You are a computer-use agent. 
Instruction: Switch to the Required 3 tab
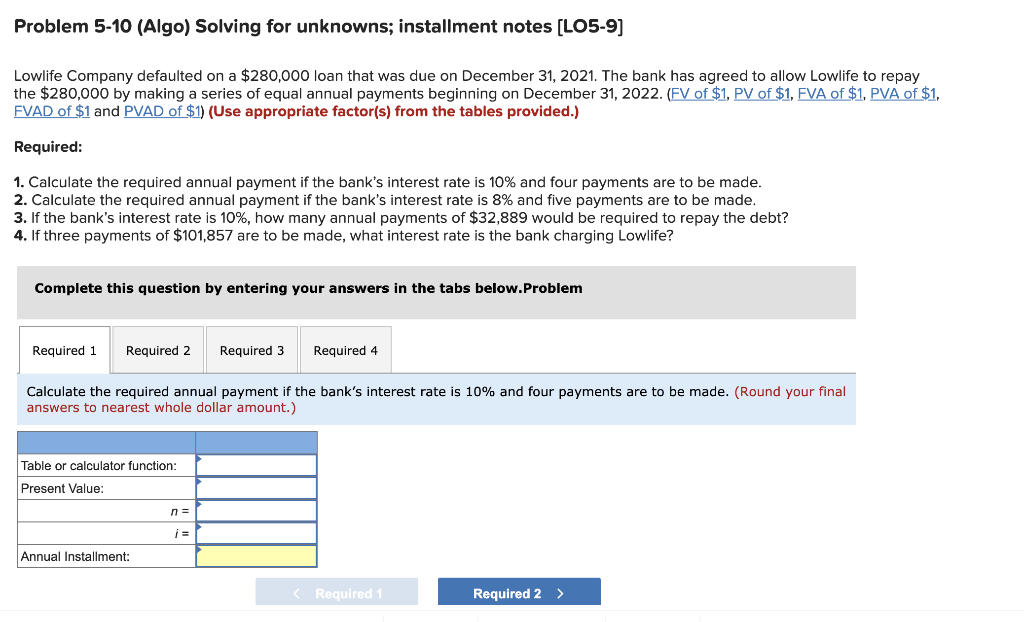(251, 350)
